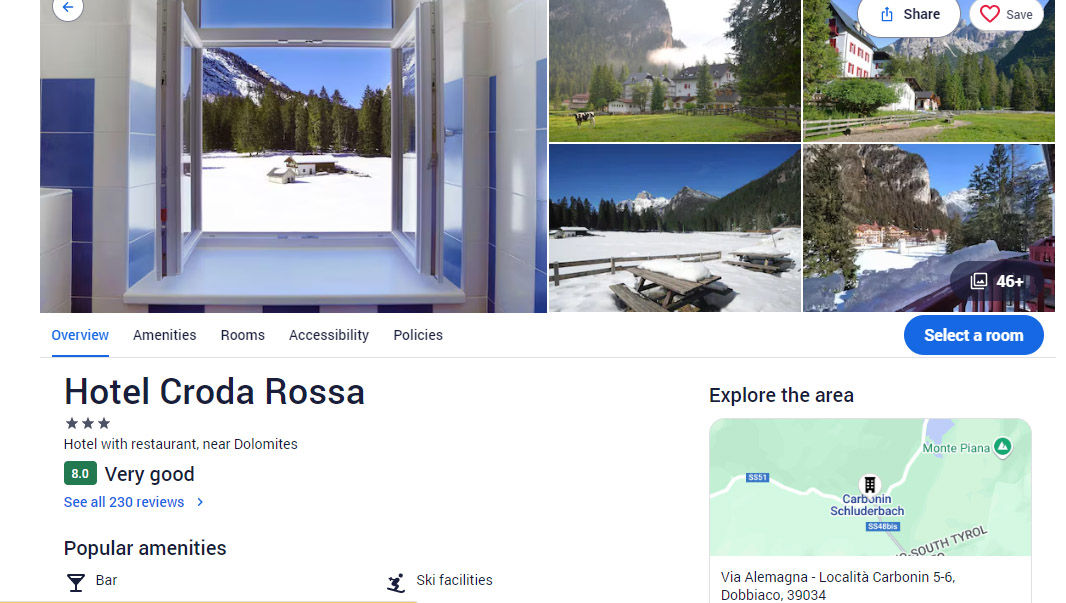Screen dimensions: 1066x603
Task: Click the Select a room button
Action: click(974, 335)
